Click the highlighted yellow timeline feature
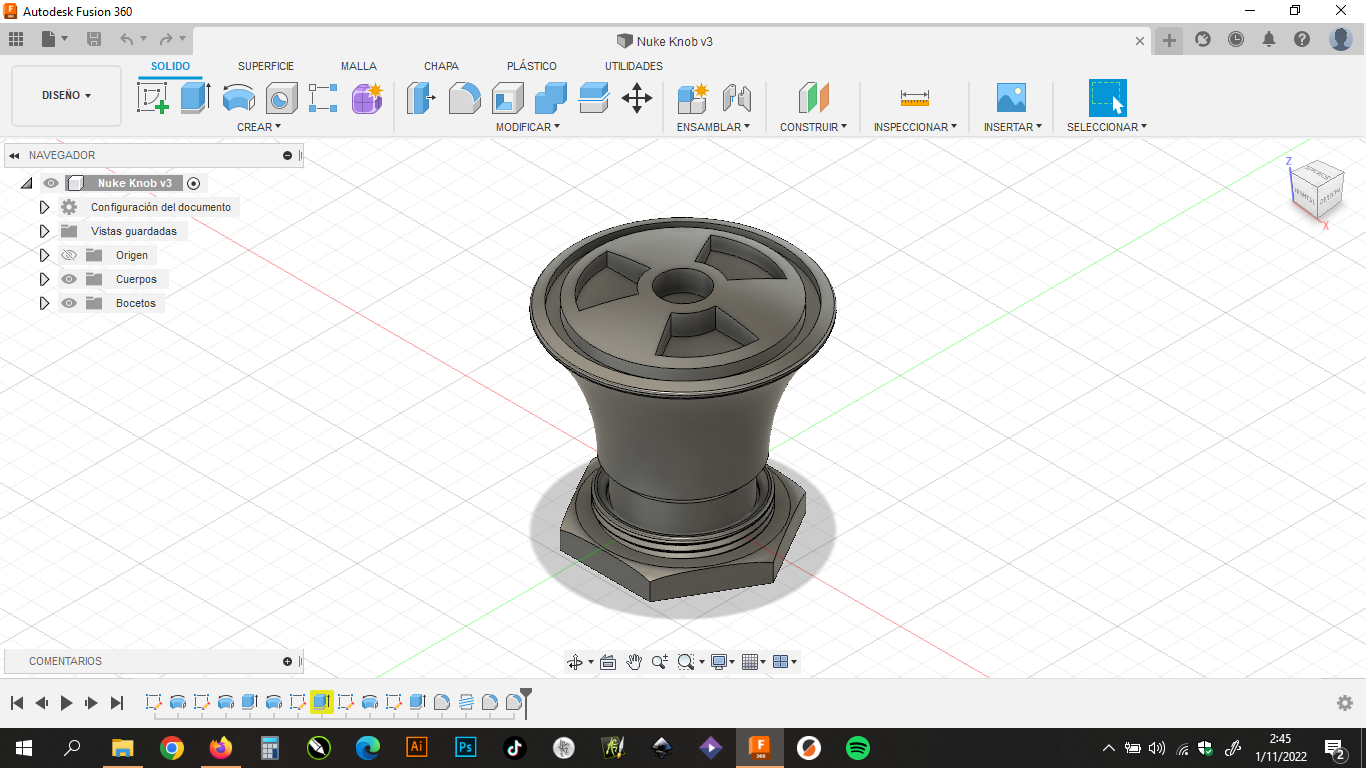This screenshot has width=1366, height=768. tap(322, 702)
